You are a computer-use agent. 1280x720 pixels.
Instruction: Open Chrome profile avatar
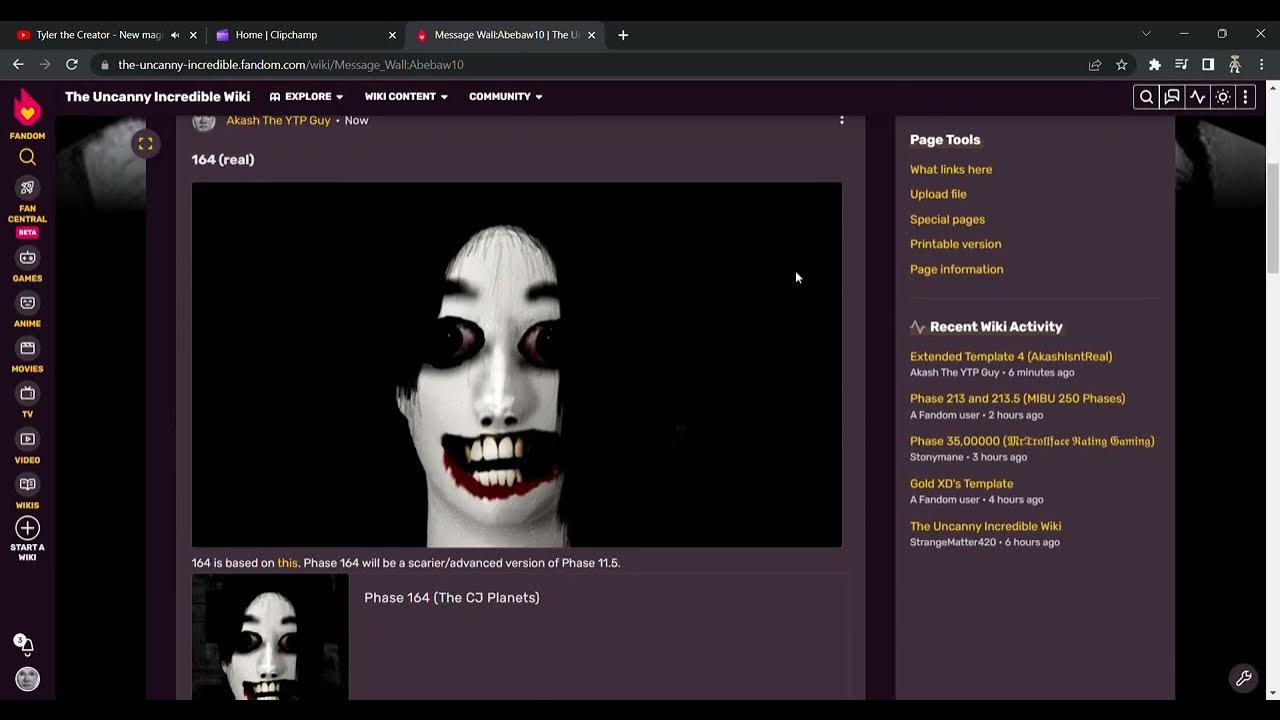1235,64
